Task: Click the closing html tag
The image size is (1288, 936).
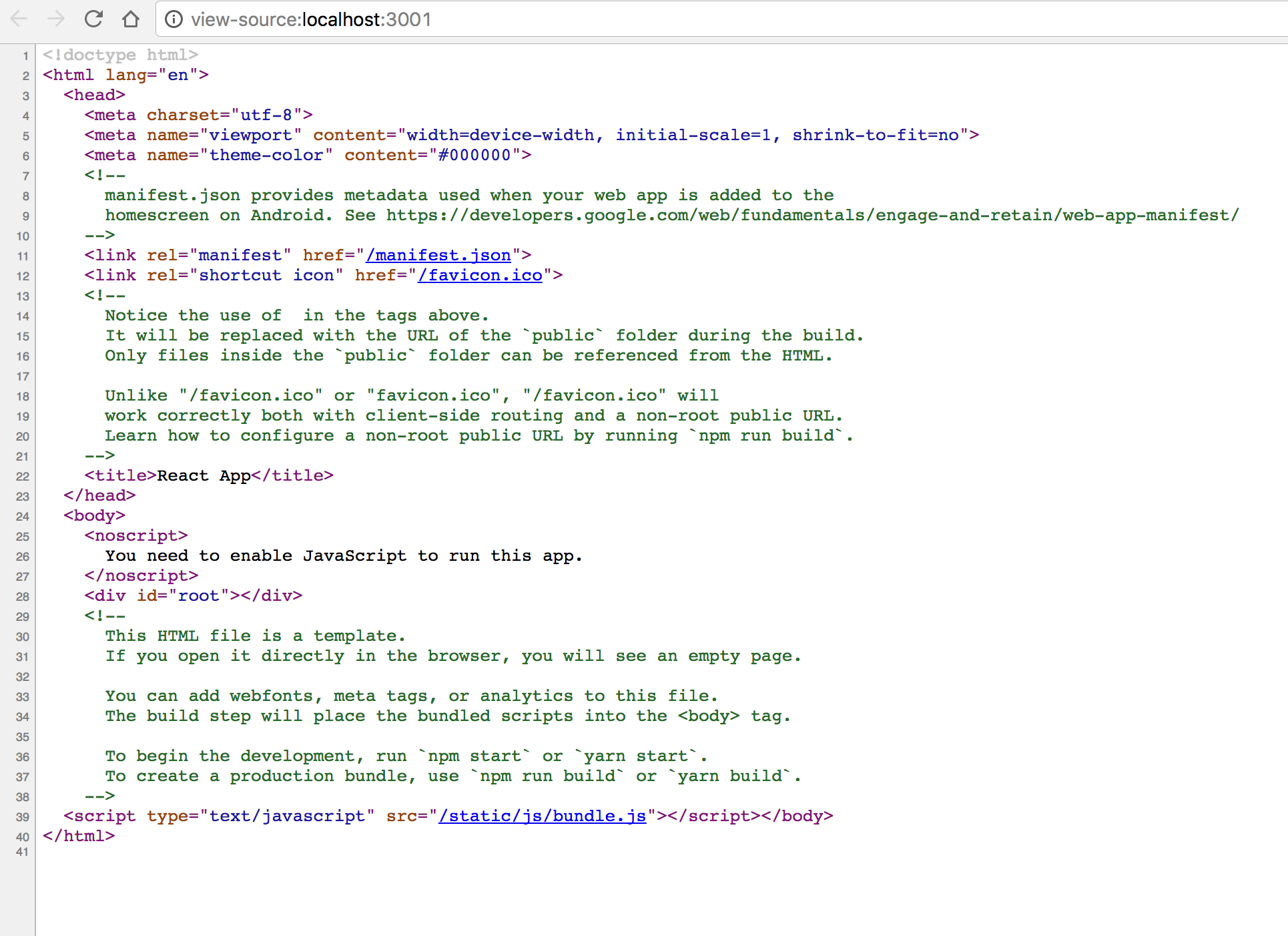Action: [79, 836]
